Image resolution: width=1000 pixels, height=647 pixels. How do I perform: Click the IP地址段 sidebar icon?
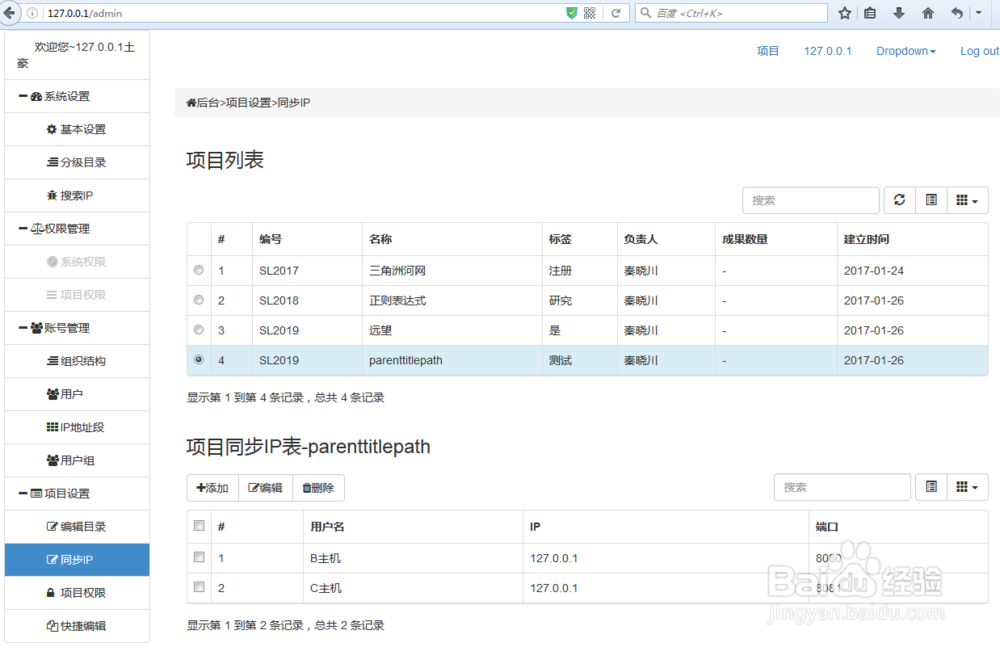76,427
